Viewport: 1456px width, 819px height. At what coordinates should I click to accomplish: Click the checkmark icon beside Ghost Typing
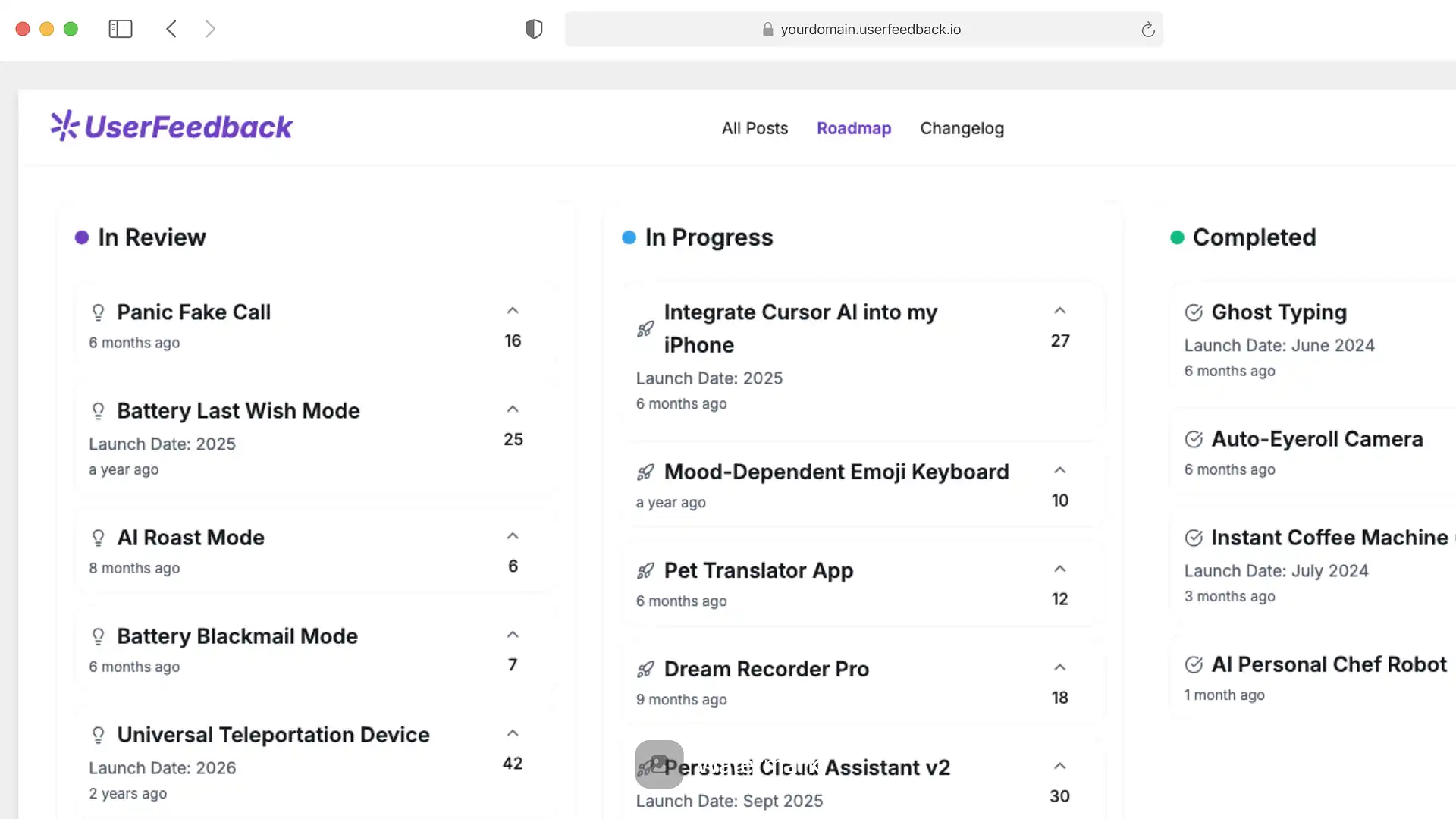click(x=1194, y=312)
